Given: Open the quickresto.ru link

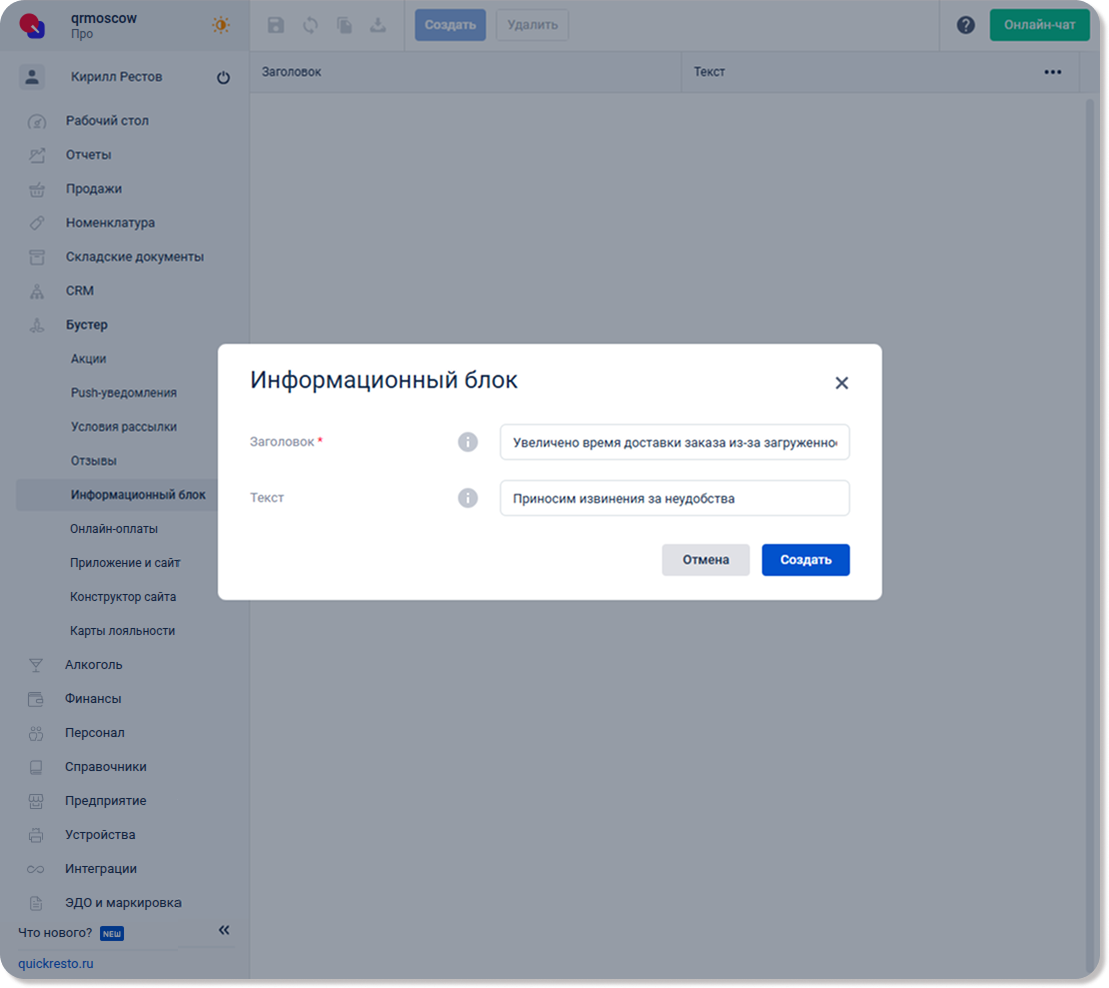Looking at the screenshot, I should pos(56,964).
